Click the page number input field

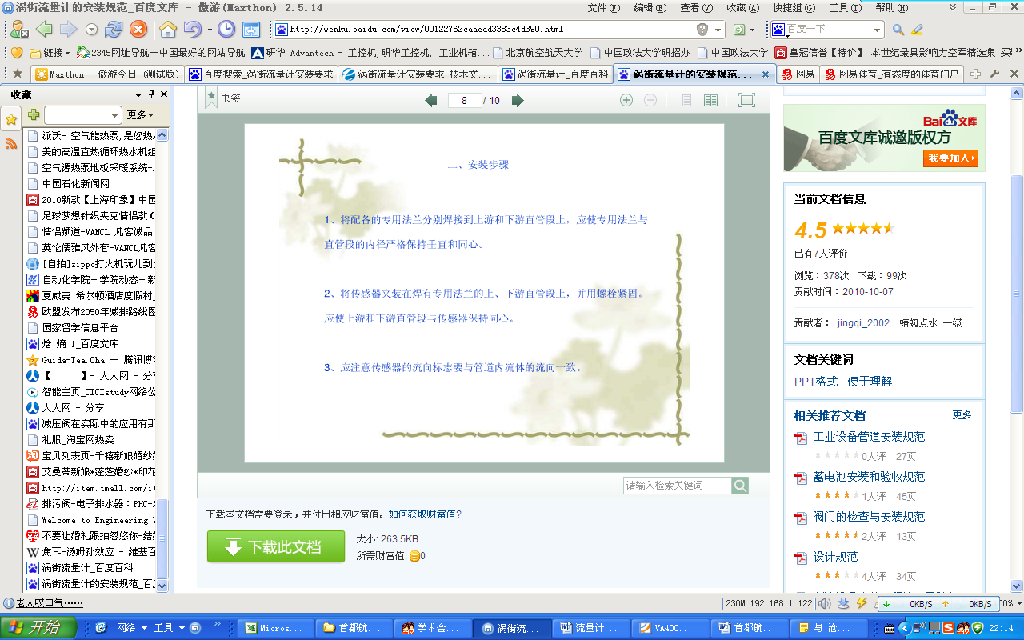[464, 100]
